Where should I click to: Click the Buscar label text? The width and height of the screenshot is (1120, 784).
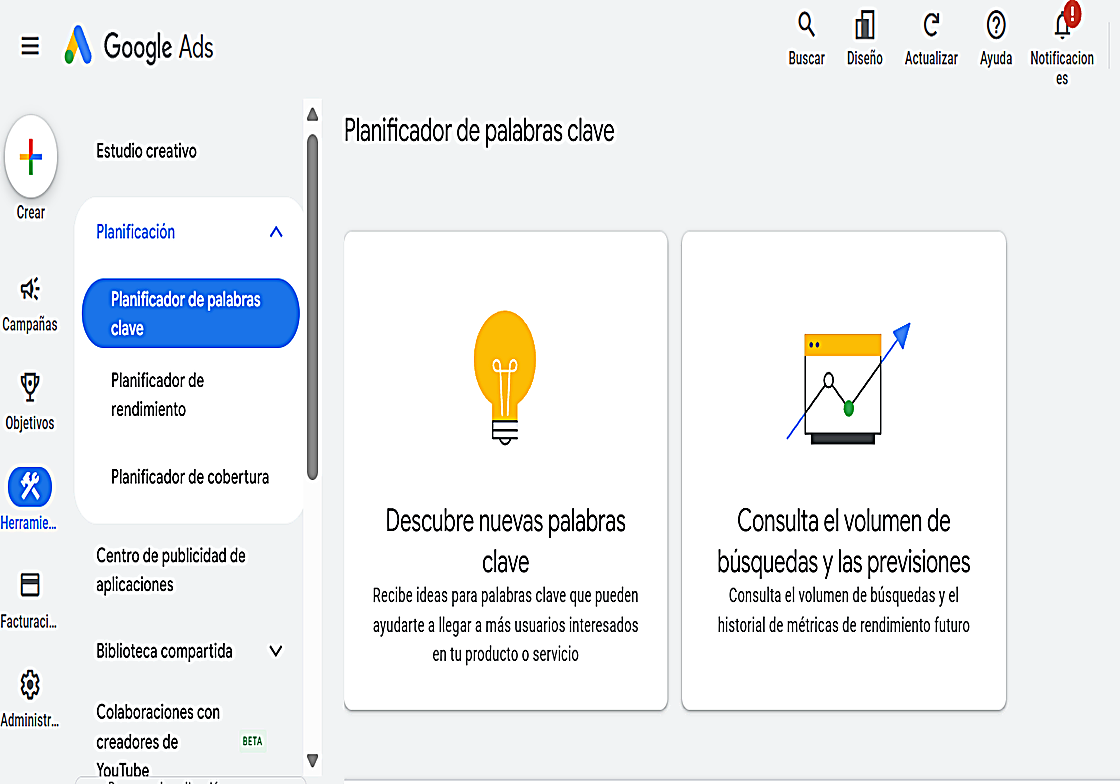click(x=806, y=58)
